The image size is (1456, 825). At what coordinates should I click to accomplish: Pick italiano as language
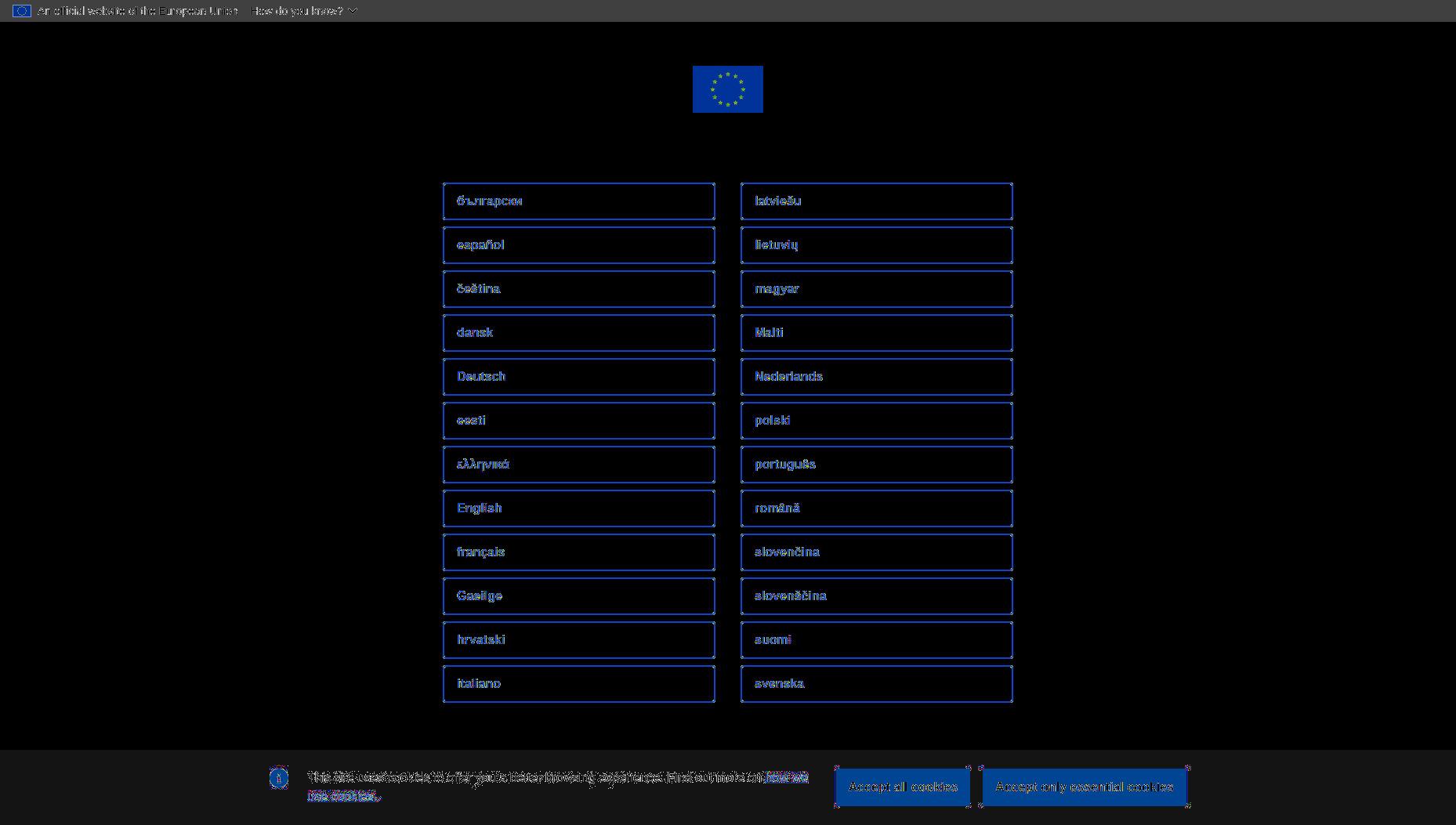(x=579, y=684)
